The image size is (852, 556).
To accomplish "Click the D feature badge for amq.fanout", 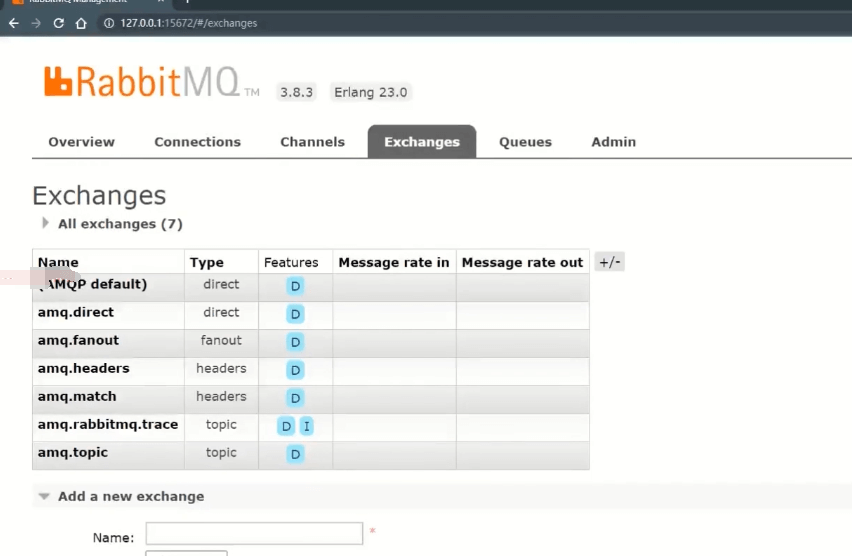I will point(295,342).
